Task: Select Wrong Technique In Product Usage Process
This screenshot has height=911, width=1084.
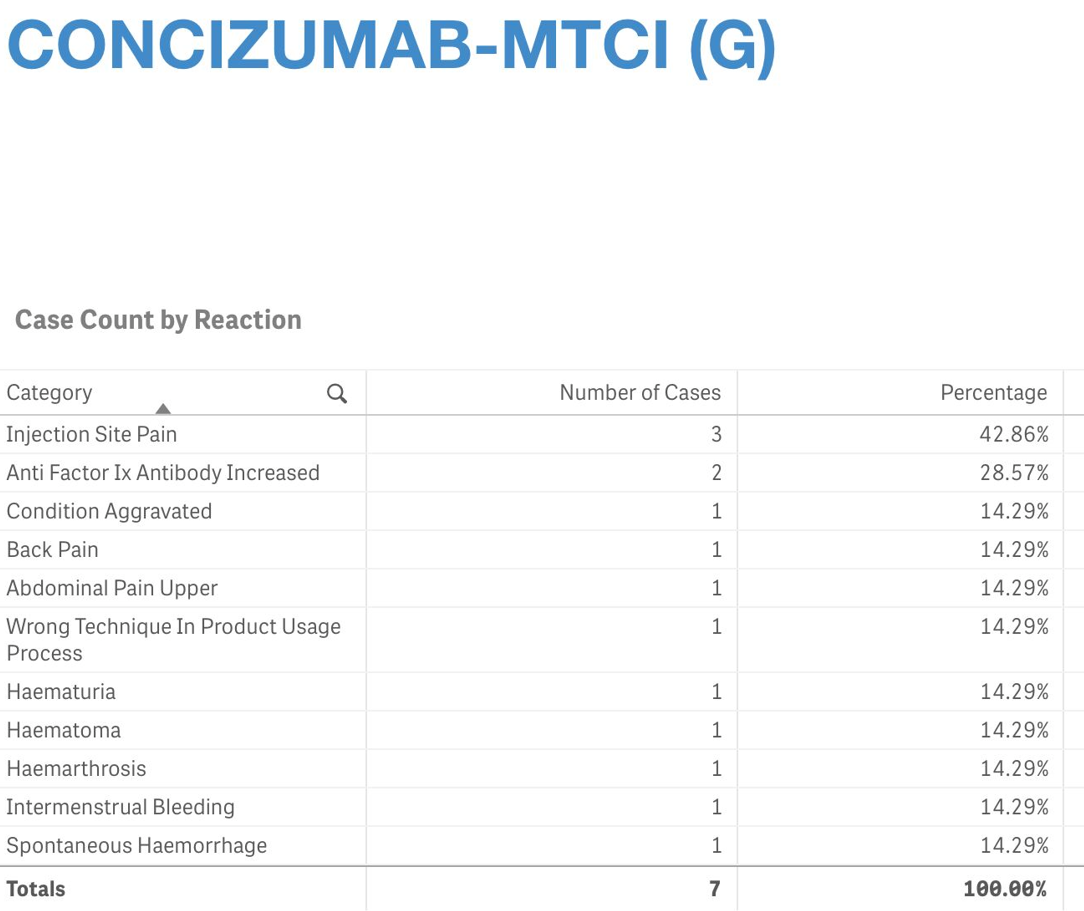Action: [x=174, y=639]
